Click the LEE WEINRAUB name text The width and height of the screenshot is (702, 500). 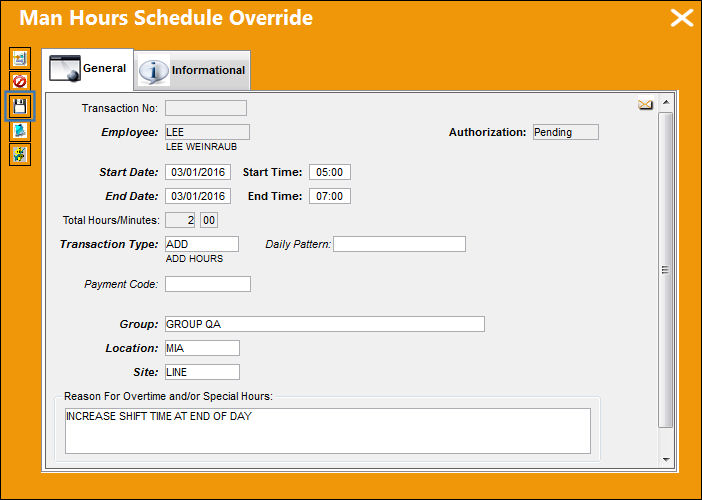point(201,147)
